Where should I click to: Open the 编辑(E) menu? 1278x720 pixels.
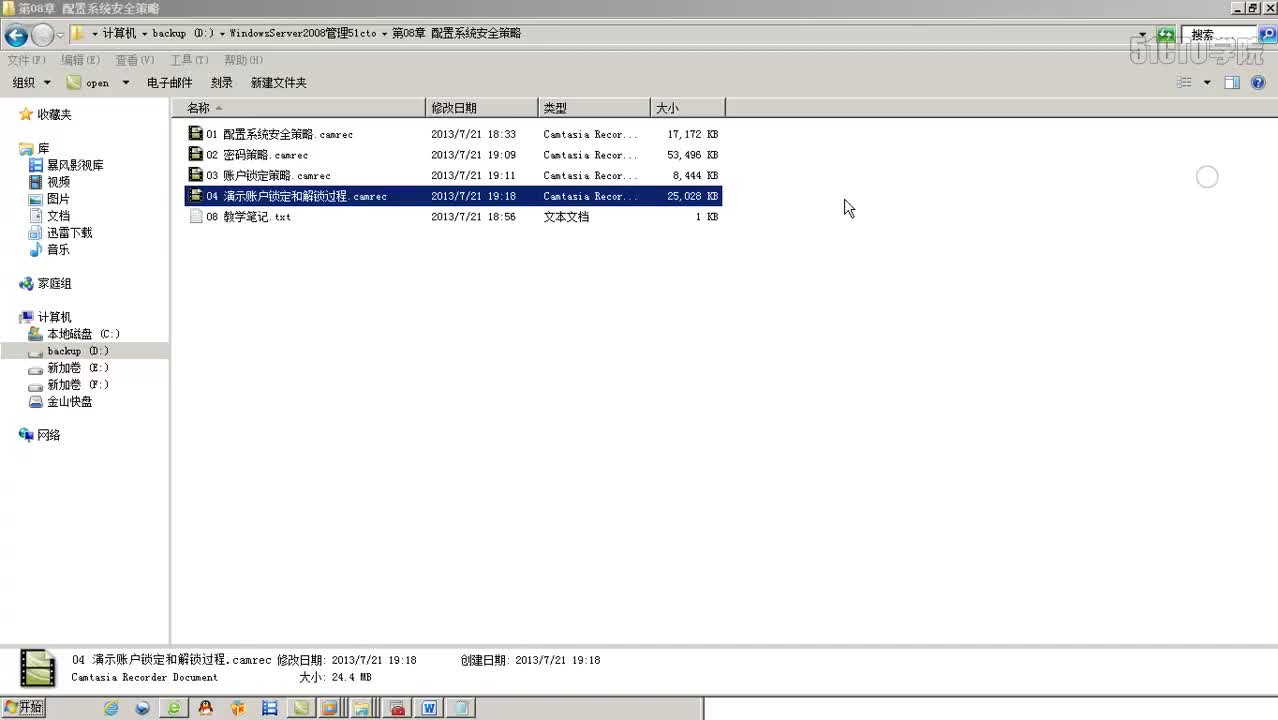point(81,60)
